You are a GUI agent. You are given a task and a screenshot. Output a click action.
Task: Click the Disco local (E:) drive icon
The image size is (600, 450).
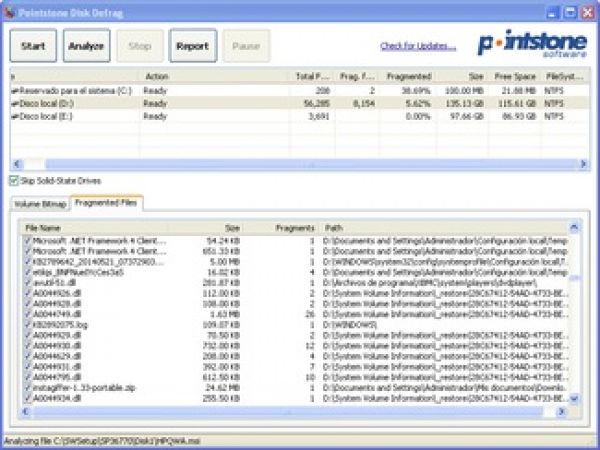[x=15, y=116]
